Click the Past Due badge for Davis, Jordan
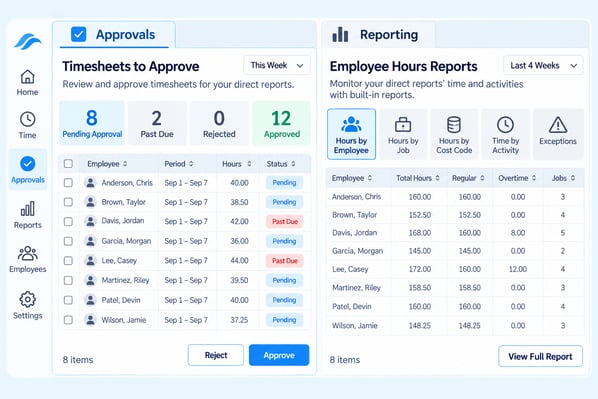The image size is (598, 399). coord(285,221)
